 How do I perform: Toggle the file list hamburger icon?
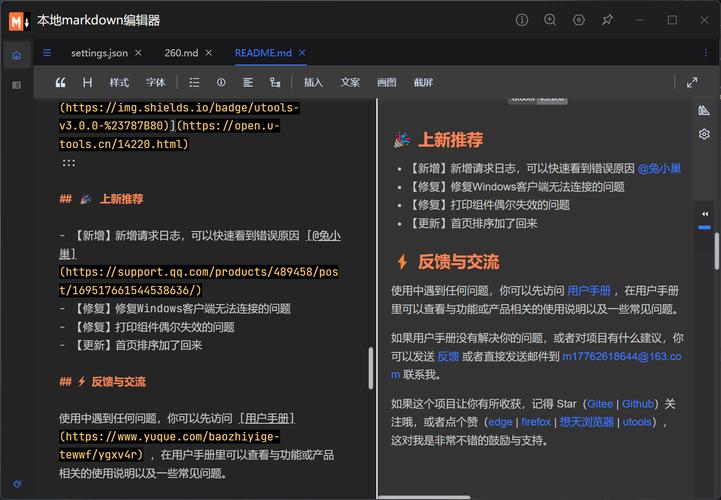pos(47,53)
